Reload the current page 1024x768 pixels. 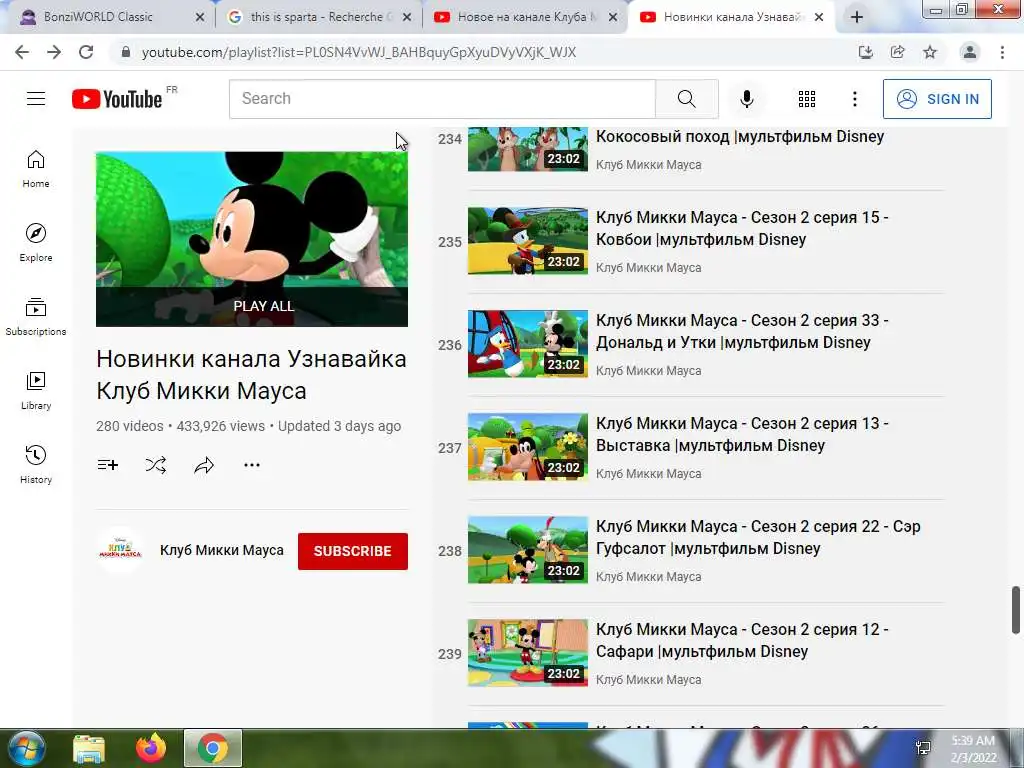(x=86, y=52)
